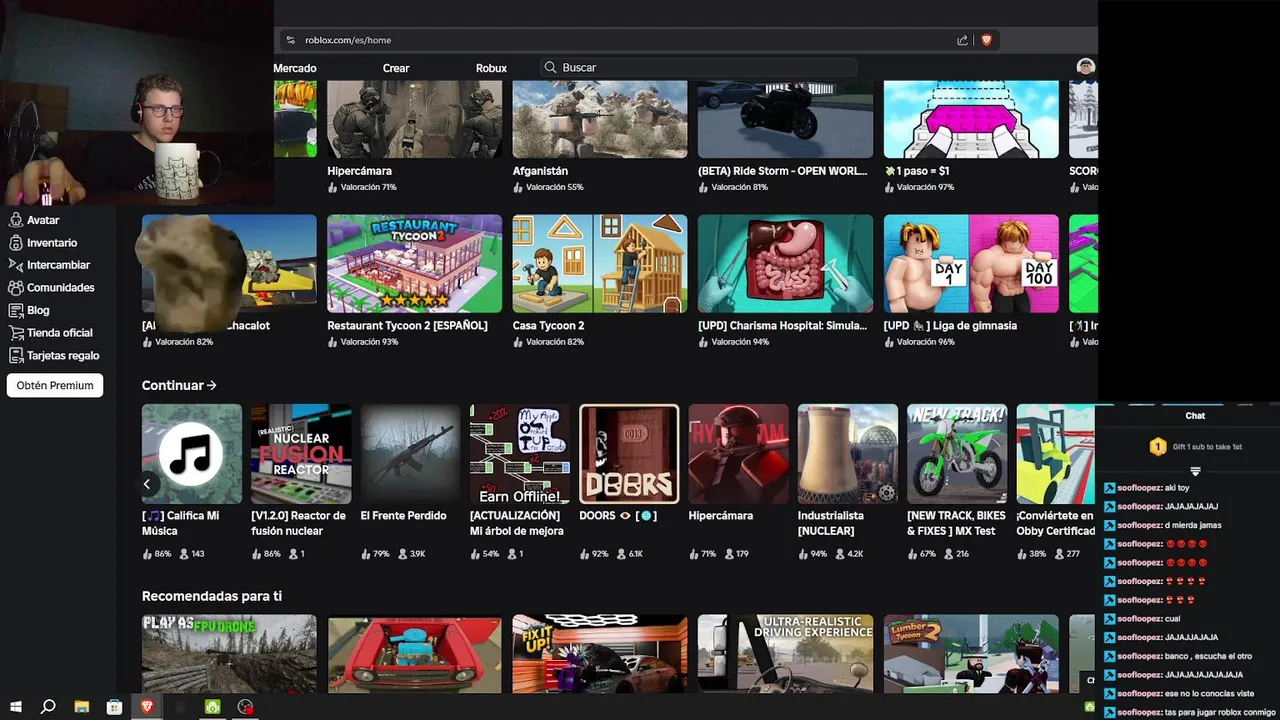The image size is (1280, 720).
Task: Open Lumber Tycoon 2 recommended thumbnail
Action: pos(971,654)
